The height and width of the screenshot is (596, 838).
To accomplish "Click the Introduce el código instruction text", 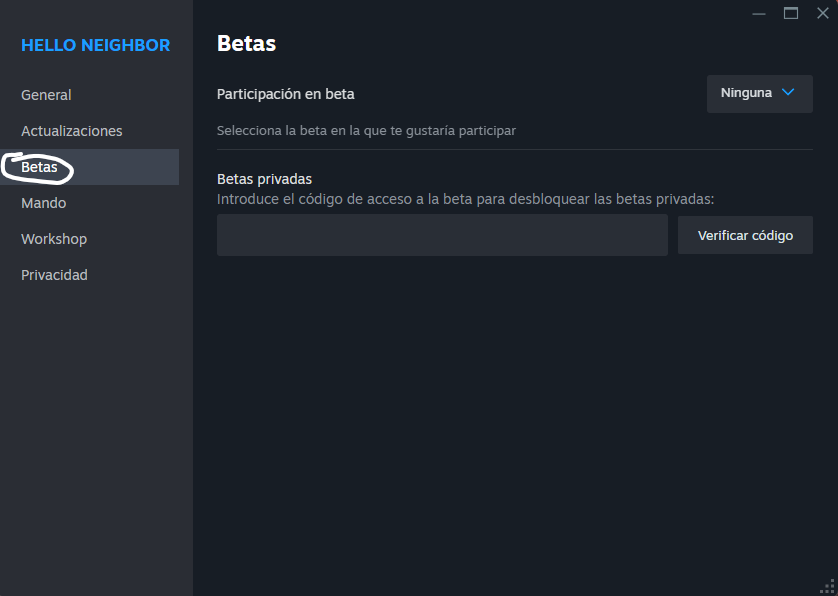I will coord(465,199).
